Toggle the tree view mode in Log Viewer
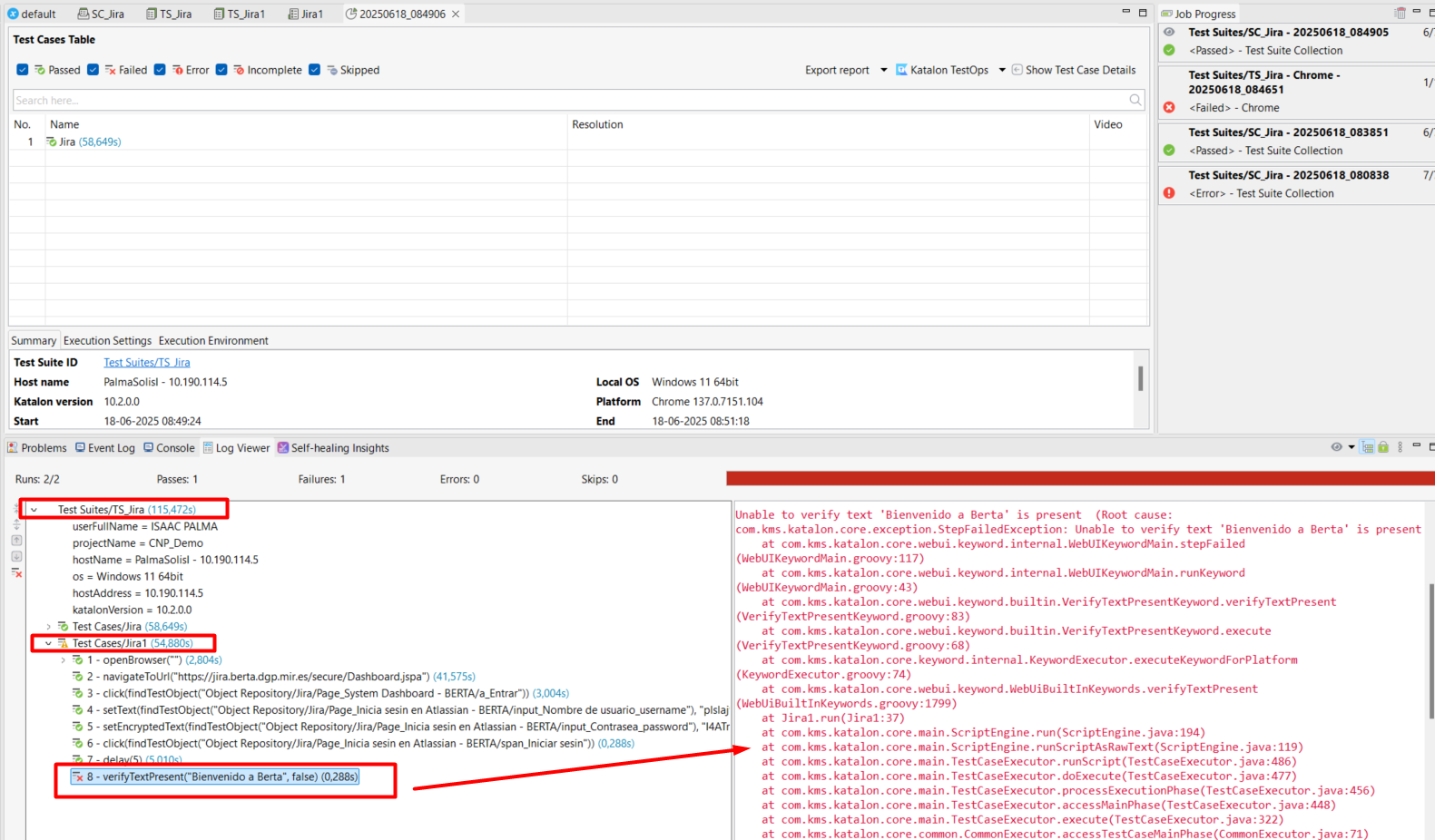Screen dimensions: 1435x840 tap(1368, 447)
